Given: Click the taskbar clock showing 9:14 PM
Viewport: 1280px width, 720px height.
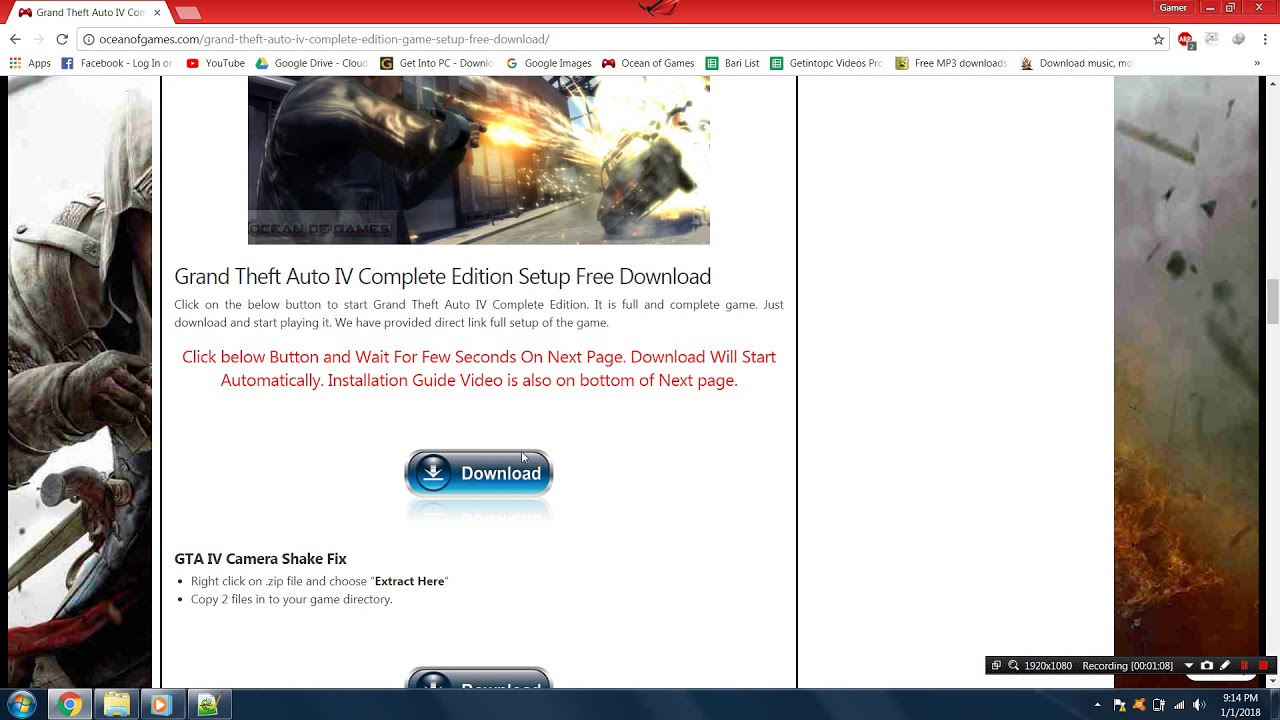Looking at the screenshot, I should tap(1240, 705).
